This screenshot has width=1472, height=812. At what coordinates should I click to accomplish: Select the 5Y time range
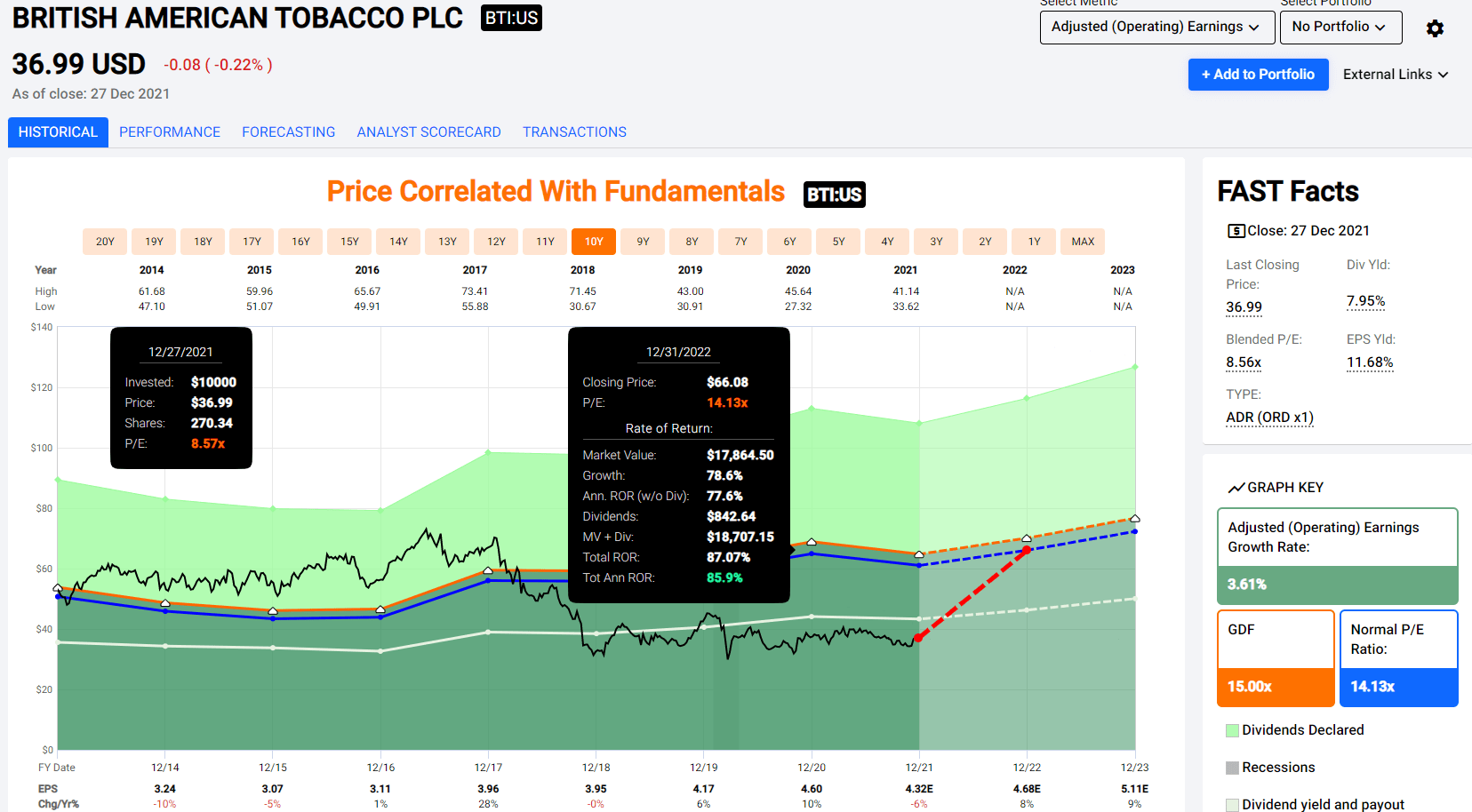(838, 242)
